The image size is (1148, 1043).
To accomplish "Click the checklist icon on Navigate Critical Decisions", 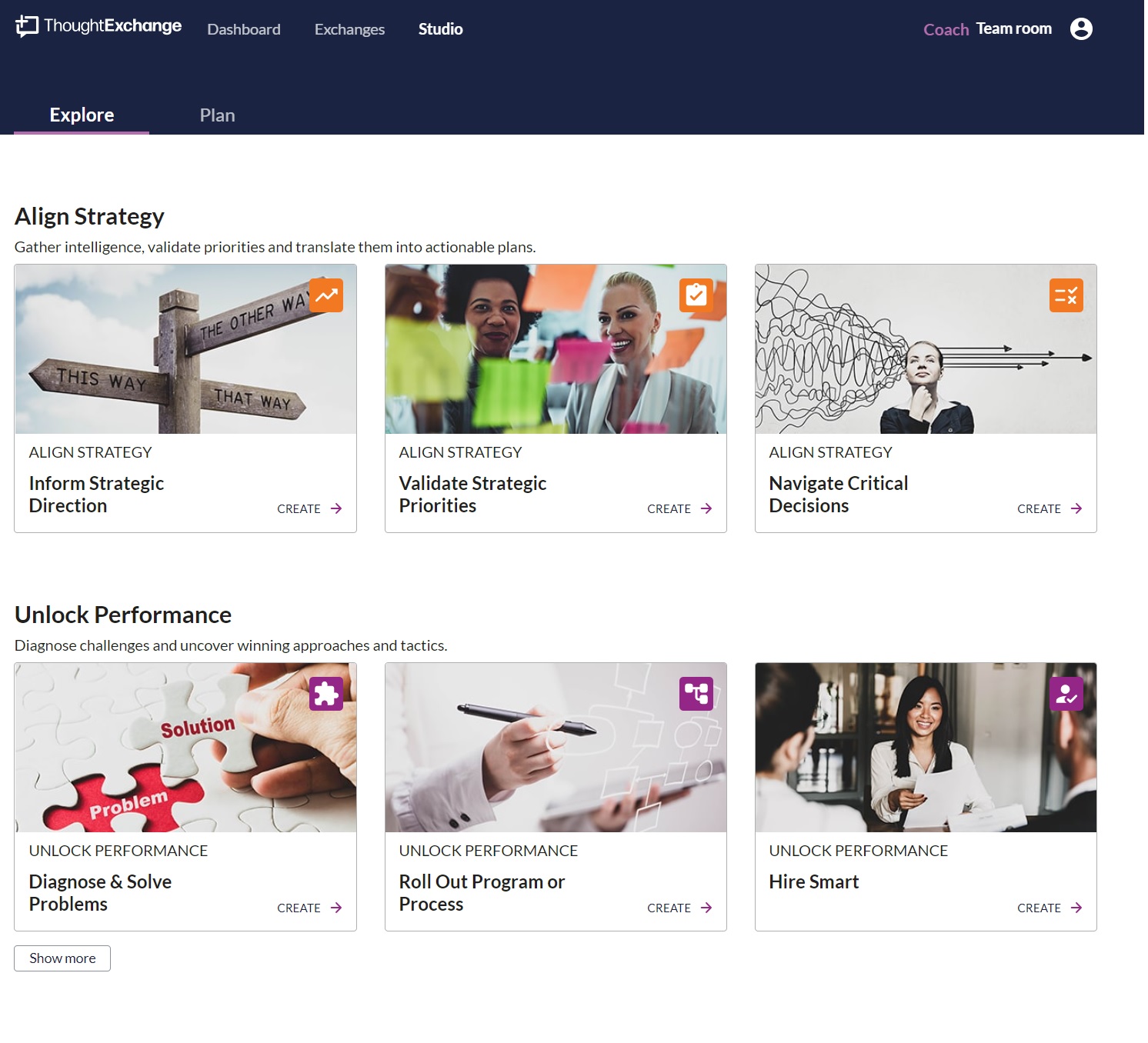I will (1066, 295).
